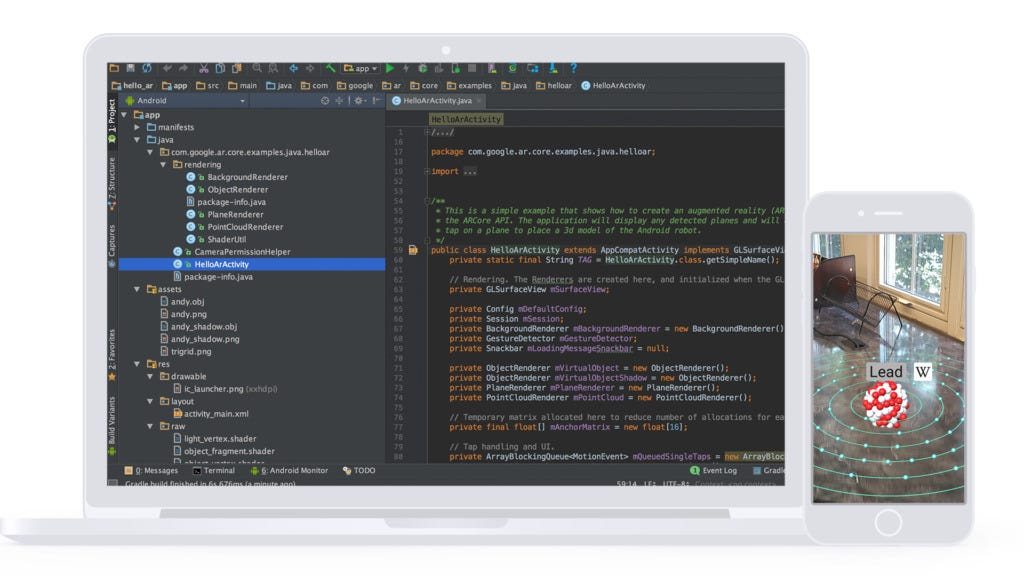Navigate Forward with the right arrow icon
Image resolution: width=1024 pixels, height=576 pixels.
point(310,68)
